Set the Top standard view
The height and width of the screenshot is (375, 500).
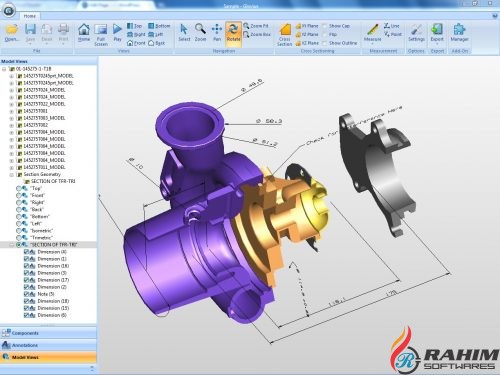(134, 26)
